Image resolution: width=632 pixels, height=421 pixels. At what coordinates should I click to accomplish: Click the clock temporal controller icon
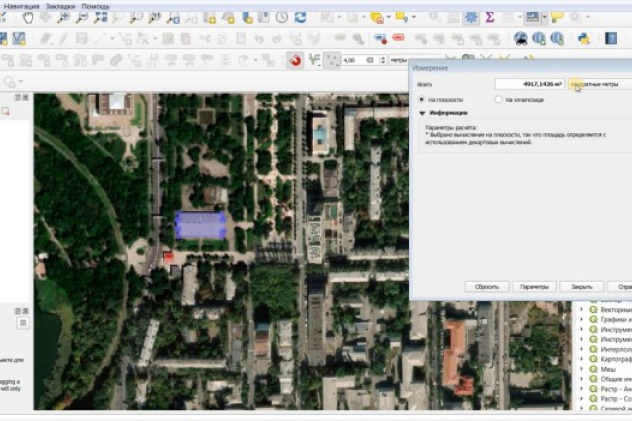(x=282, y=17)
